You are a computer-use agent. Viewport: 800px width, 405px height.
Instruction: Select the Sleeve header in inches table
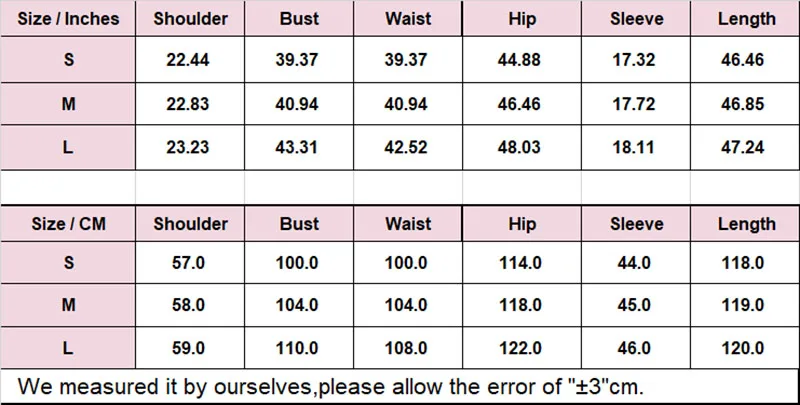636,19
